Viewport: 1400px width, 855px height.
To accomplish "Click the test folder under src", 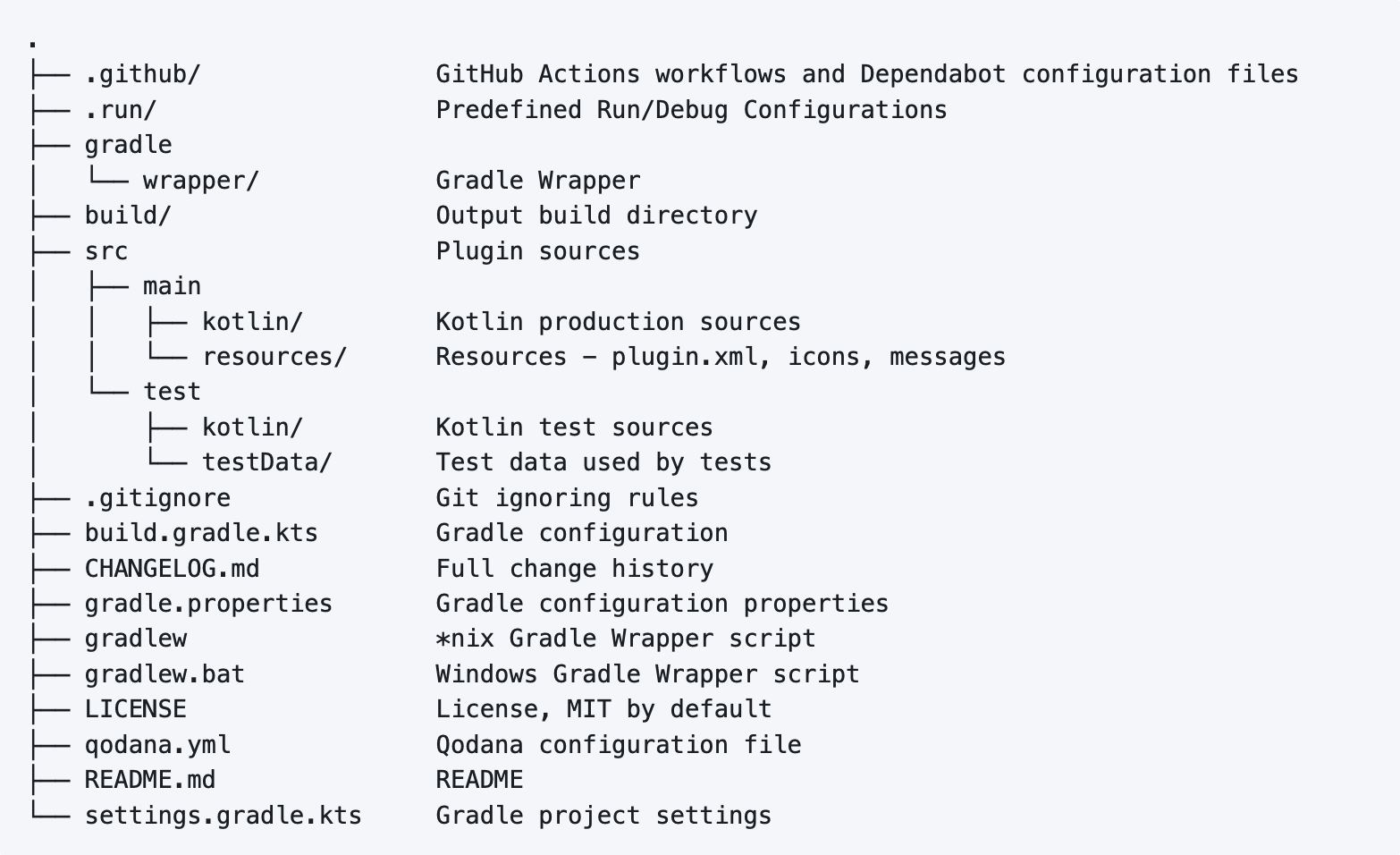I will pyautogui.click(x=172, y=392).
